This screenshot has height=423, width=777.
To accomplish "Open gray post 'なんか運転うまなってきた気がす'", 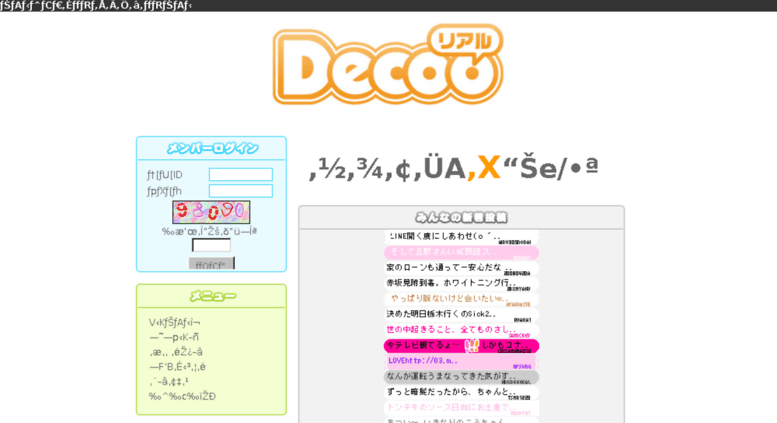I will pyautogui.click(x=461, y=377).
